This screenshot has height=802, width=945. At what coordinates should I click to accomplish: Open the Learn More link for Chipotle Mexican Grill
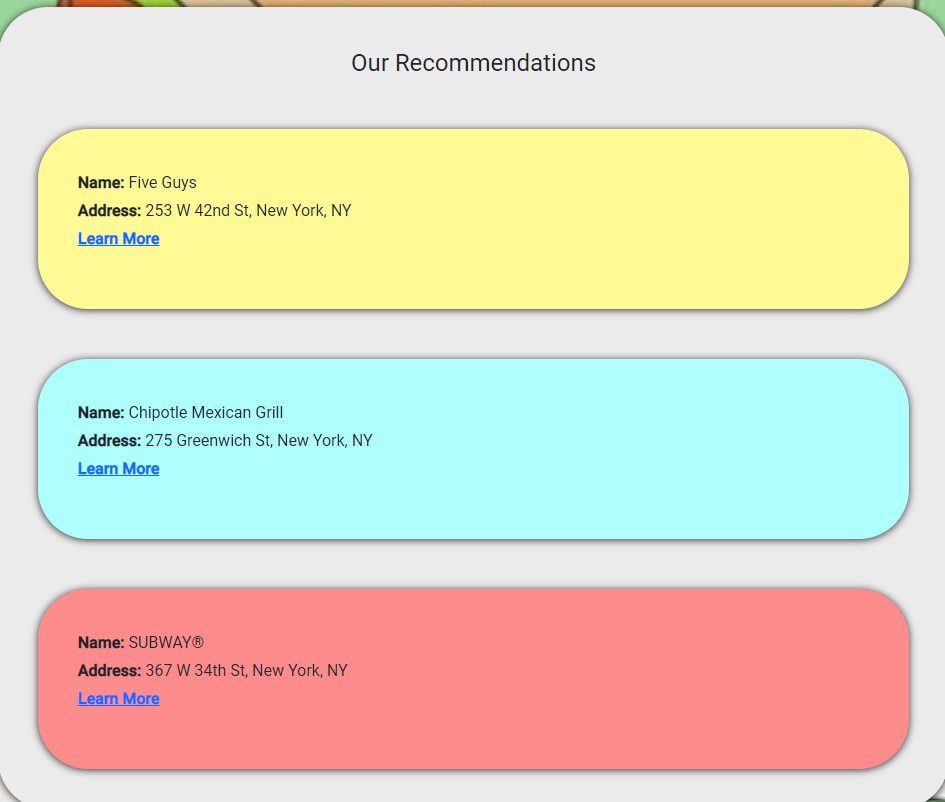pyautogui.click(x=118, y=469)
